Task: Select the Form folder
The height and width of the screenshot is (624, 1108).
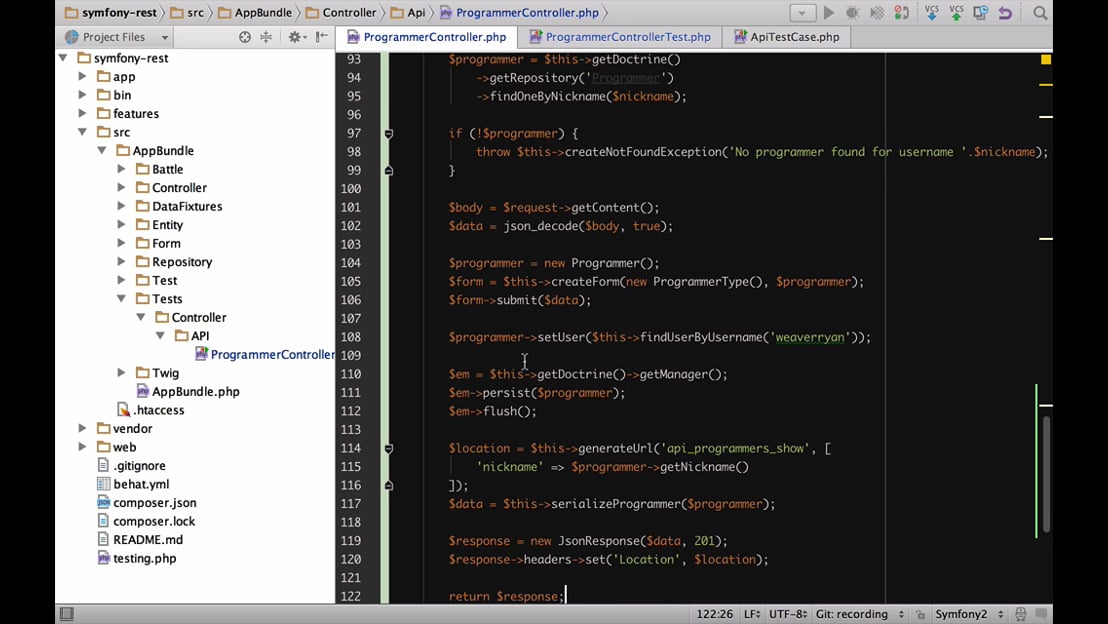Action: tap(158, 243)
